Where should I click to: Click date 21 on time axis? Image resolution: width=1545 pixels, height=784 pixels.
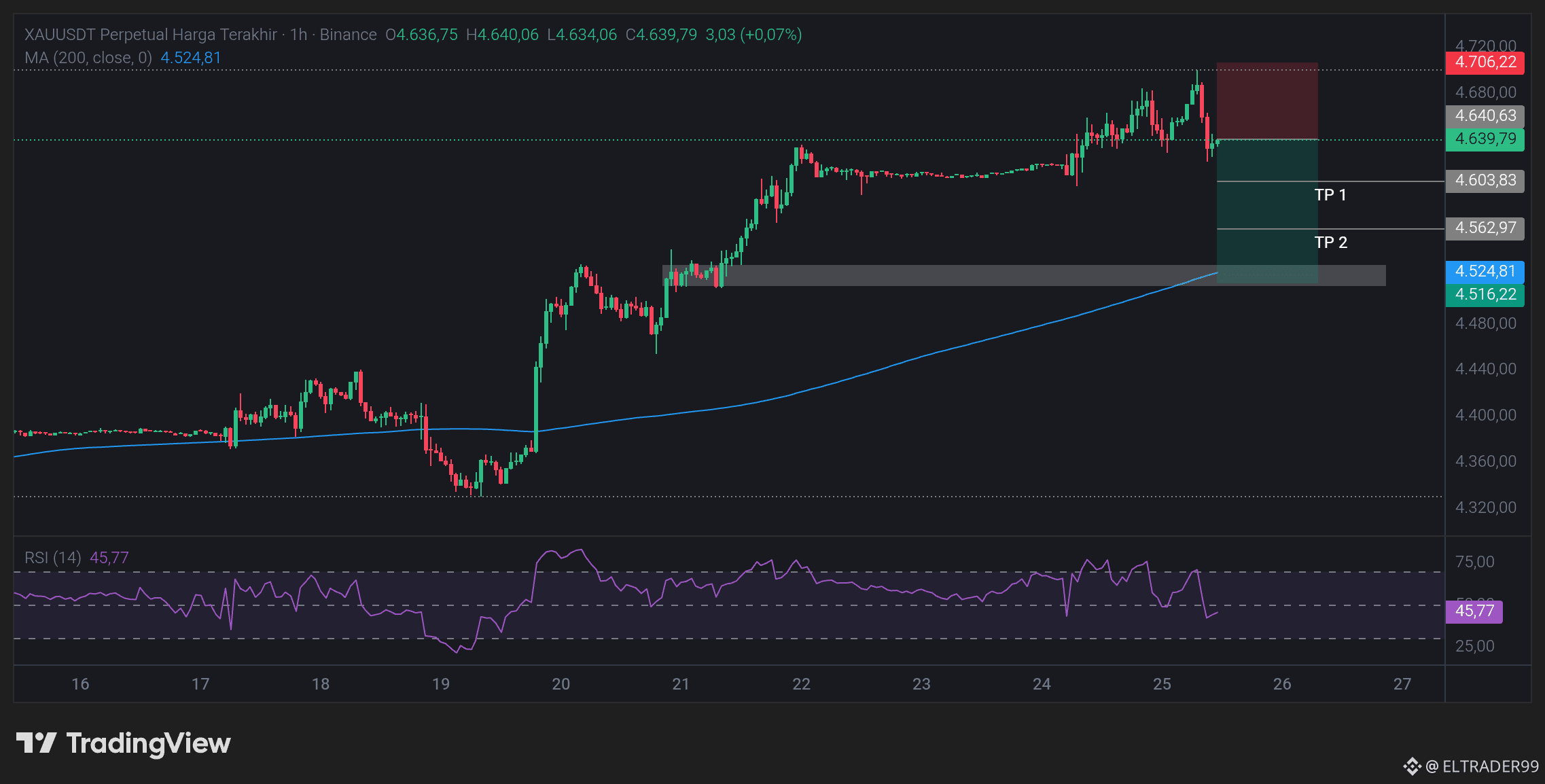click(x=681, y=684)
